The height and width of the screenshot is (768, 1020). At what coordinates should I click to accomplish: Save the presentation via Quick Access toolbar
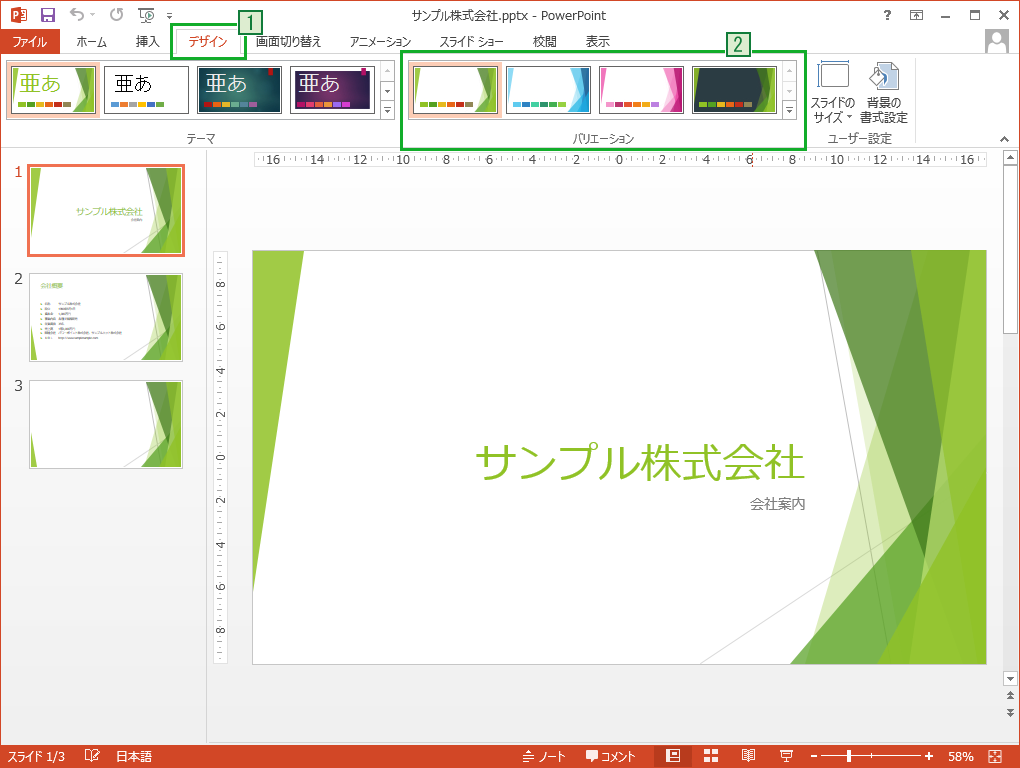pyautogui.click(x=47, y=15)
